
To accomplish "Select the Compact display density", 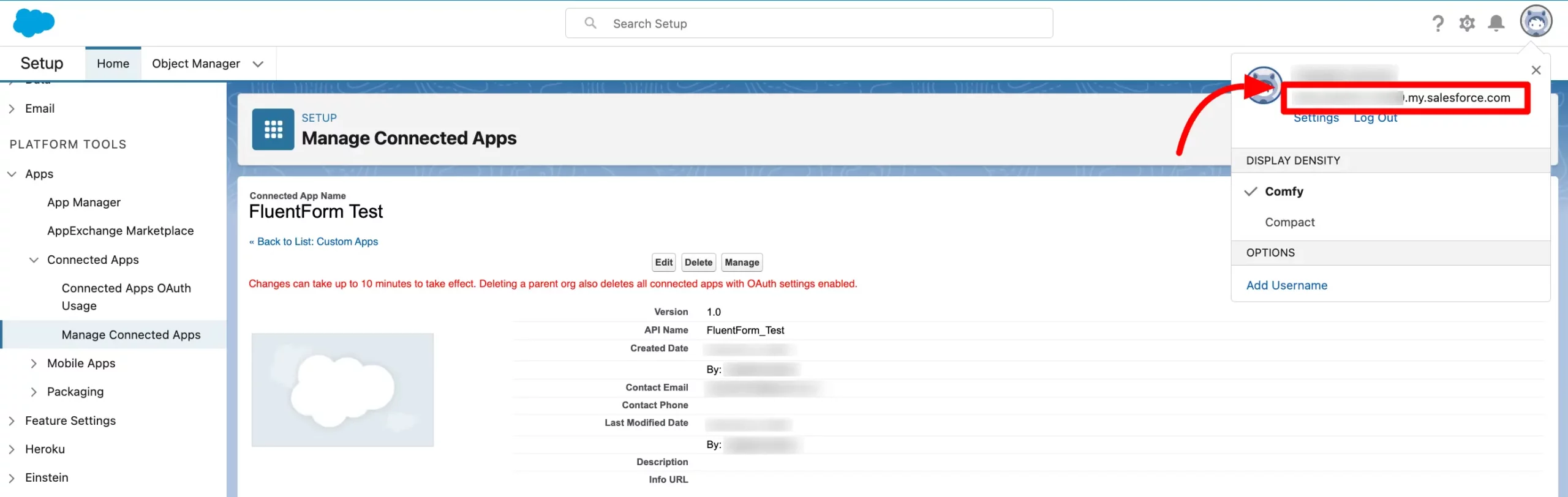I will [x=1289, y=222].
